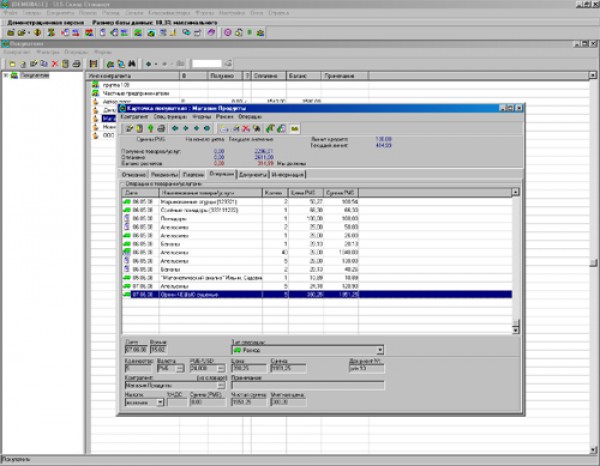Click the search input box in Buyers toolbar
The height and width of the screenshot is (466, 600).
(207, 64)
